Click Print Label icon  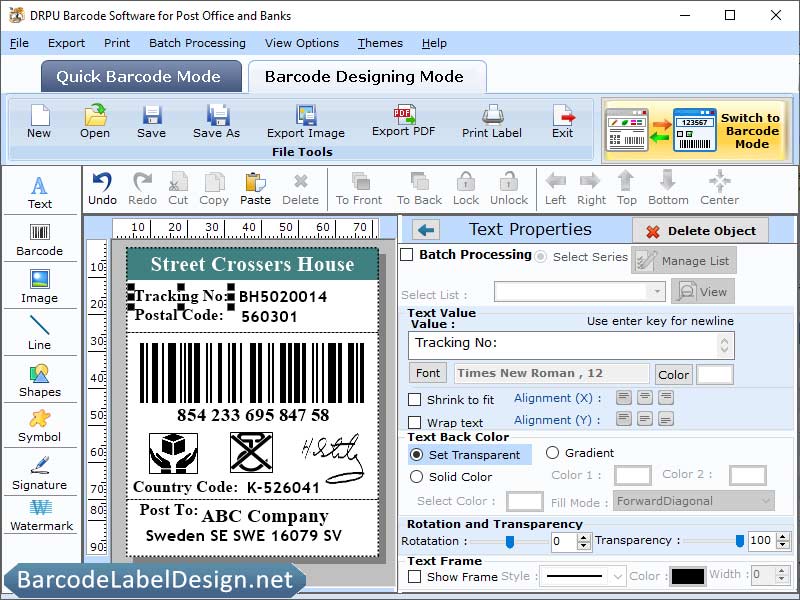click(492, 121)
